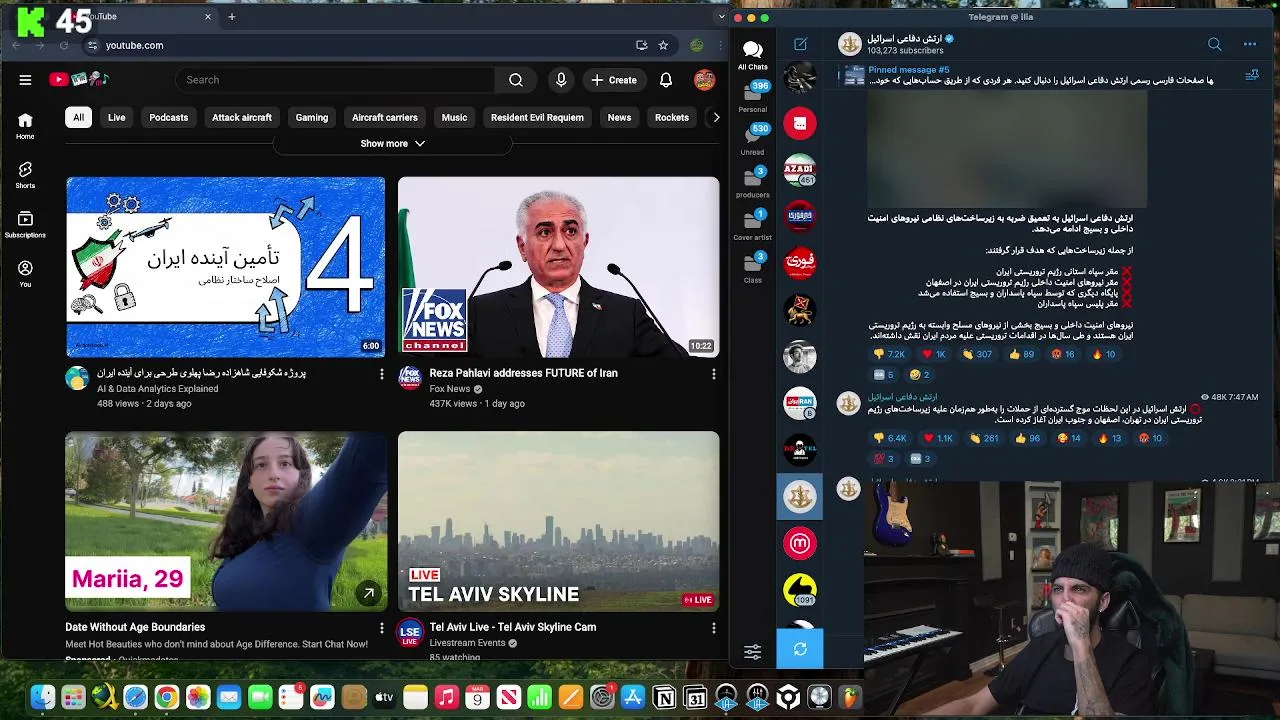The width and height of the screenshot is (1280, 720).
Task: Click the YouTube search magnifier button
Action: pos(516,80)
